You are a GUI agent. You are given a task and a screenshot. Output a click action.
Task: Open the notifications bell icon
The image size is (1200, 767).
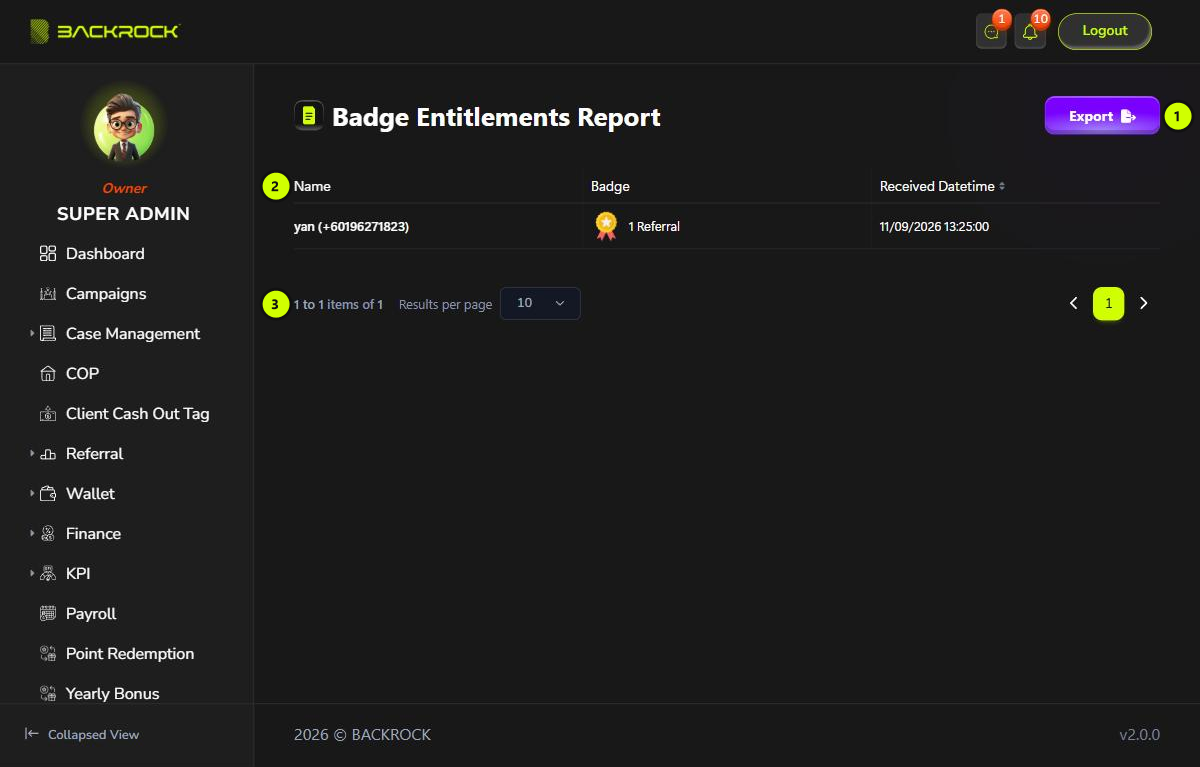click(1030, 32)
